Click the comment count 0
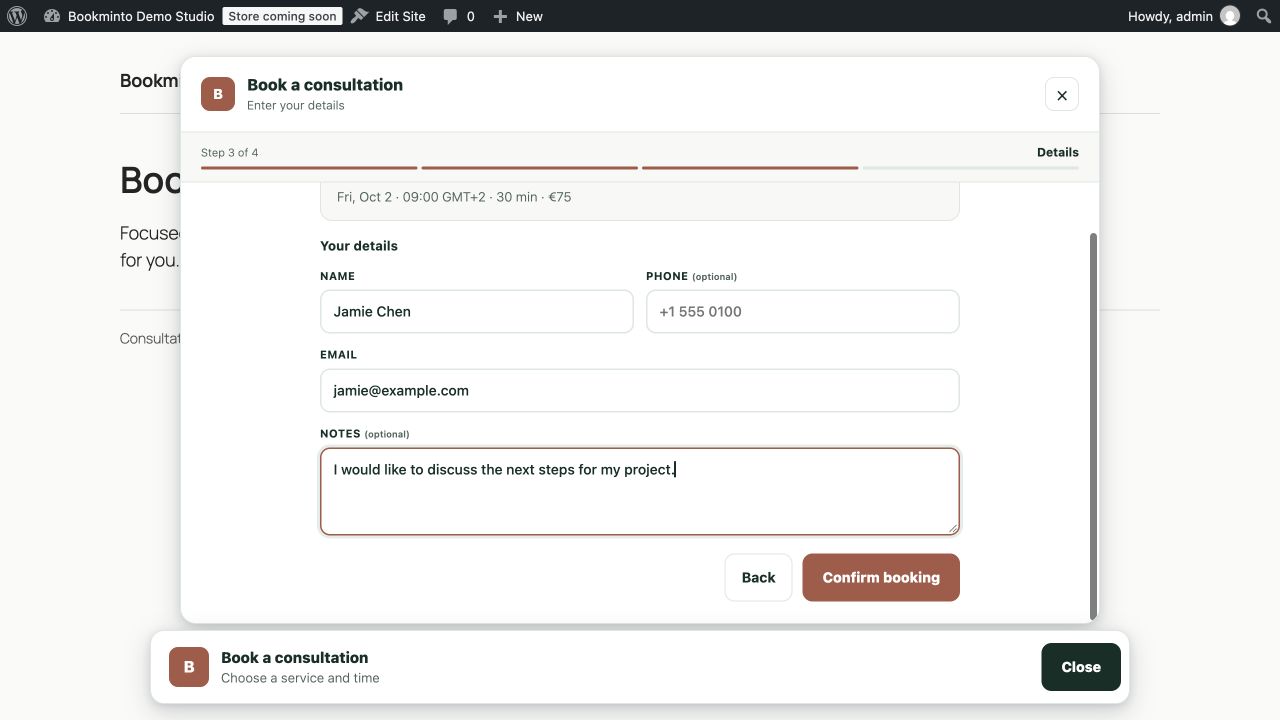This screenshot has width=1280, height=720. pyautogui.click(x=471, y=17)
